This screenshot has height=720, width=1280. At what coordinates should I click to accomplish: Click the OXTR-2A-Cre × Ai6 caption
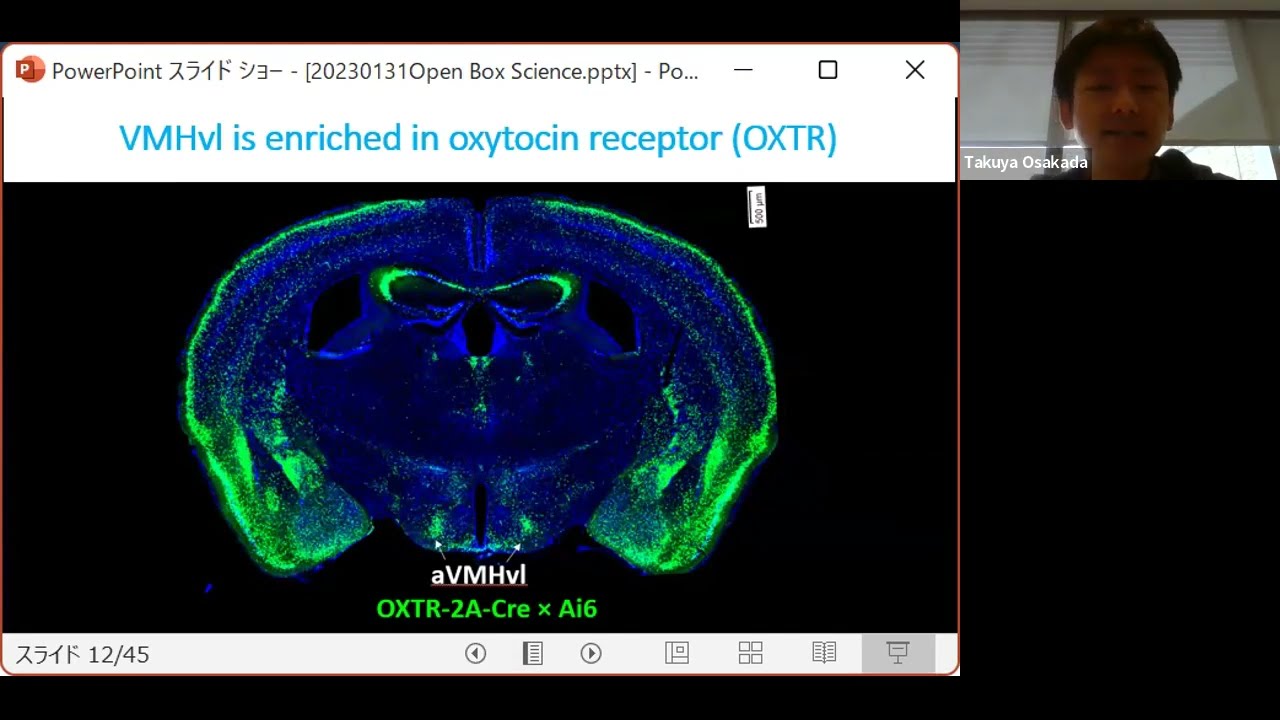coord(486,608)
